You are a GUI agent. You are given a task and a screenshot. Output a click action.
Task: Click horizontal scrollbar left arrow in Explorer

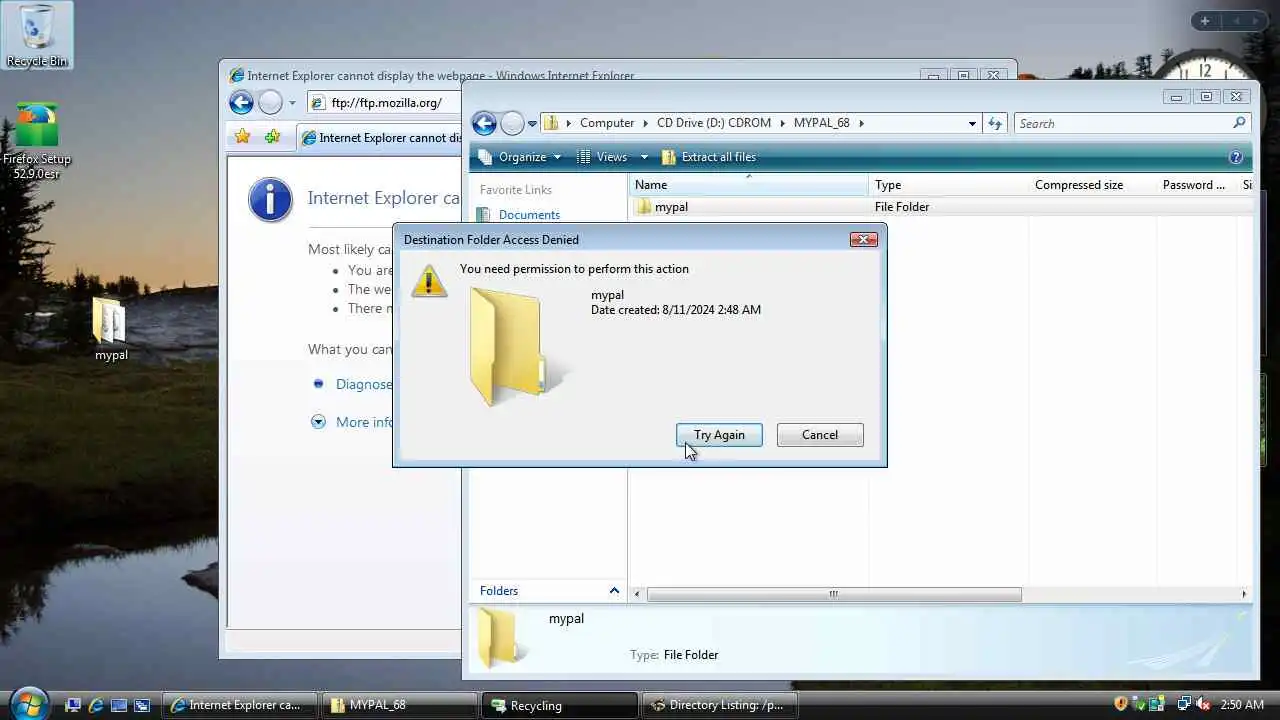[x=637, y=594]
